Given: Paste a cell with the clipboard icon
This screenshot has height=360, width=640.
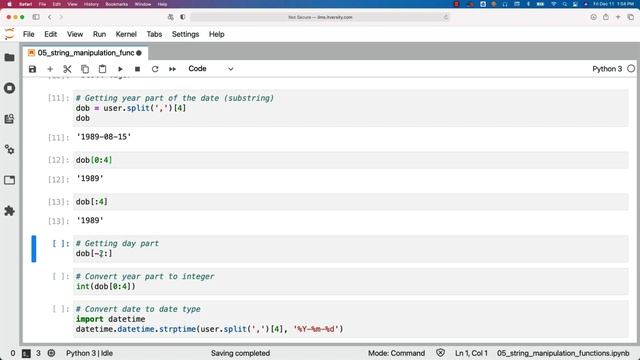Looking at the screenshot, I should (x=102, y=69).
